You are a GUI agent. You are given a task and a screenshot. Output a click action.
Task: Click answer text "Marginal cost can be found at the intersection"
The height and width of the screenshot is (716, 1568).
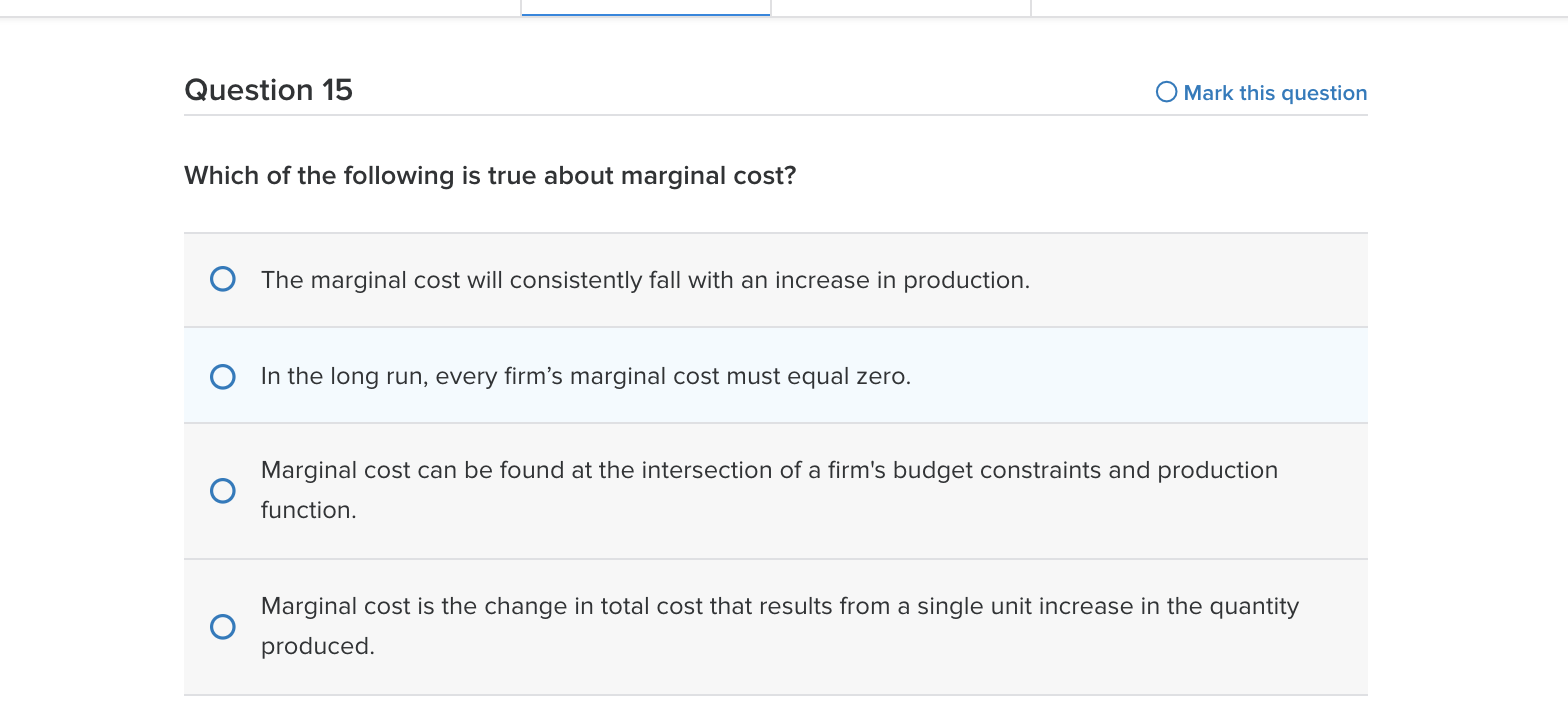click(x=769, y=490)
